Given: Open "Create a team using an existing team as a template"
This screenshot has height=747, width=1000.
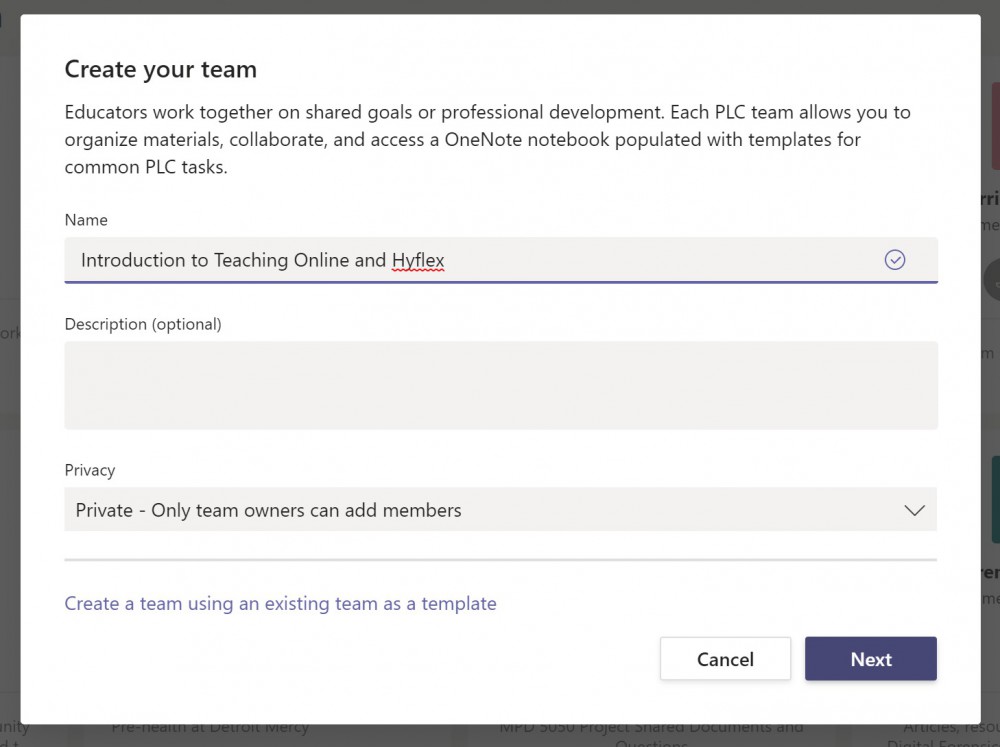Looking at the screenshot, I should pos(280,603).
